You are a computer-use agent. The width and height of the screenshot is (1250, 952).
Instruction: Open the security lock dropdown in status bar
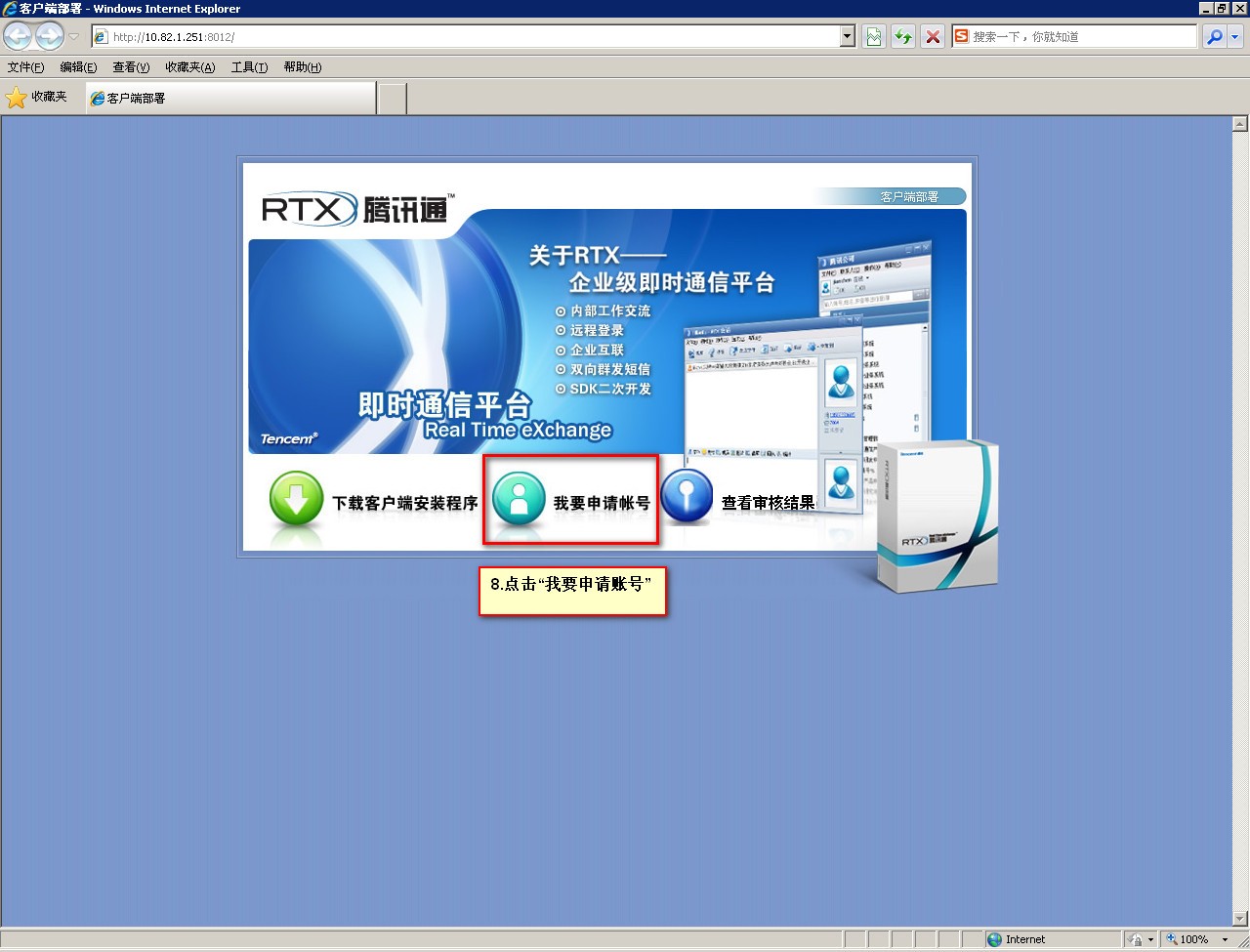1149,939
